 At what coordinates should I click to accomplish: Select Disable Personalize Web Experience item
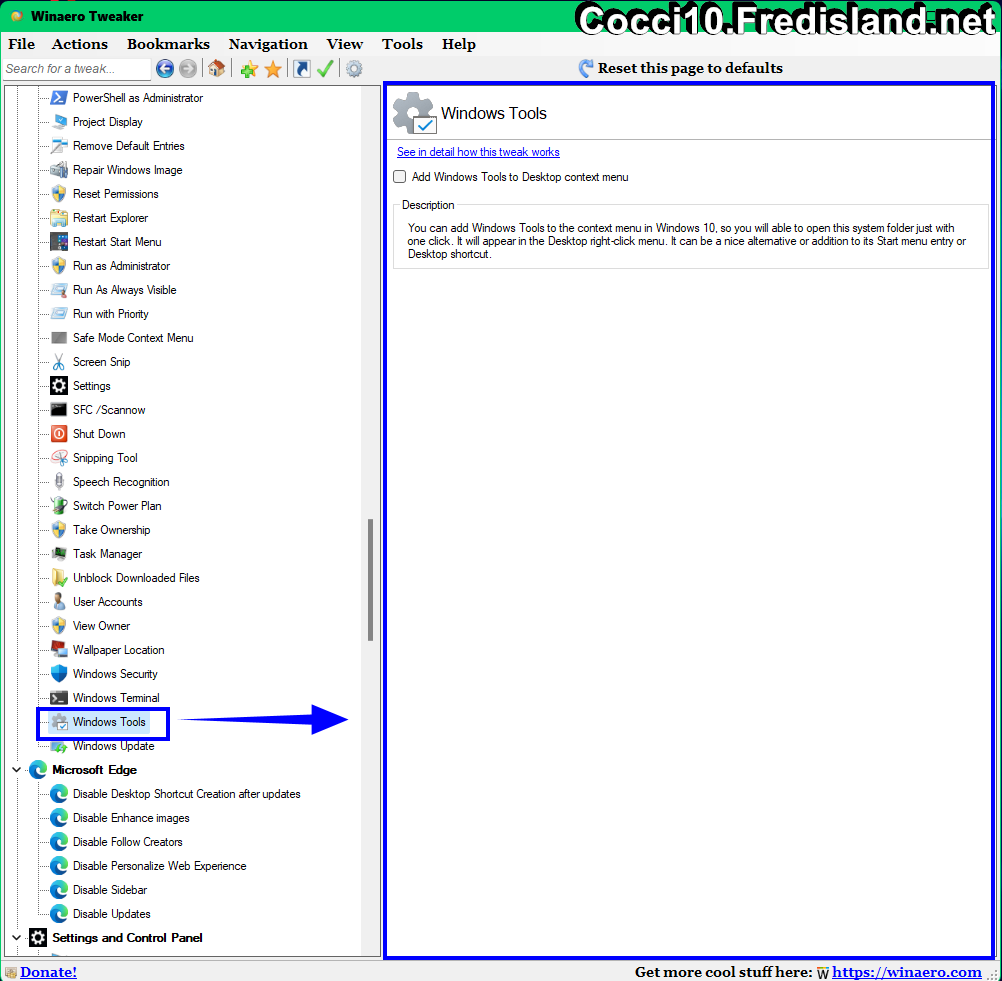[x=159, y=866]
